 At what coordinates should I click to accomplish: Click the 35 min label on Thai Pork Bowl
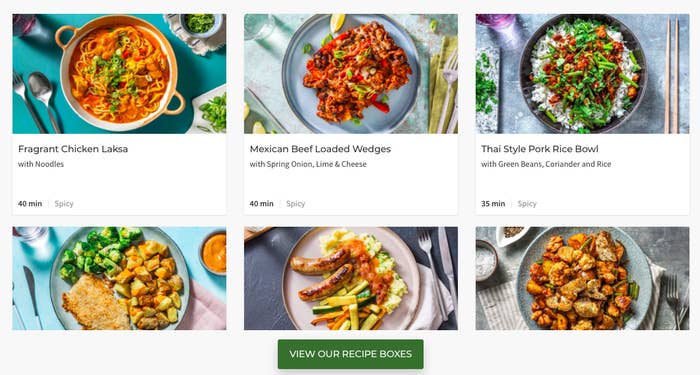point(493,204)
